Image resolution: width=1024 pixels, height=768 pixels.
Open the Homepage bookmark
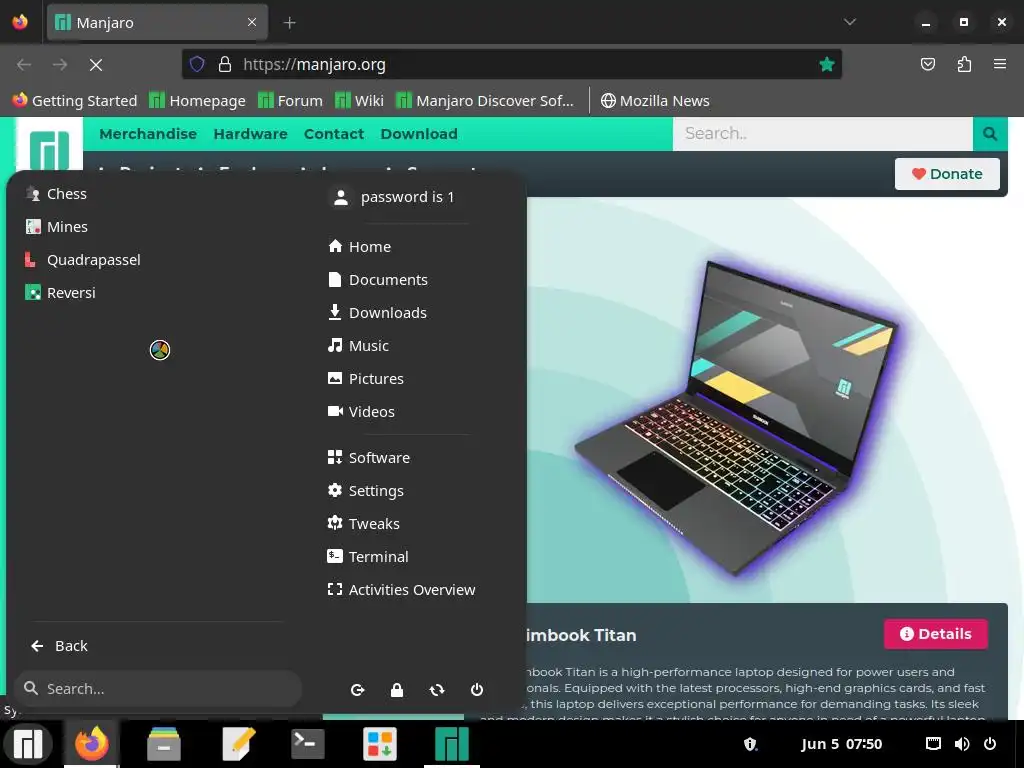(197, 101)
